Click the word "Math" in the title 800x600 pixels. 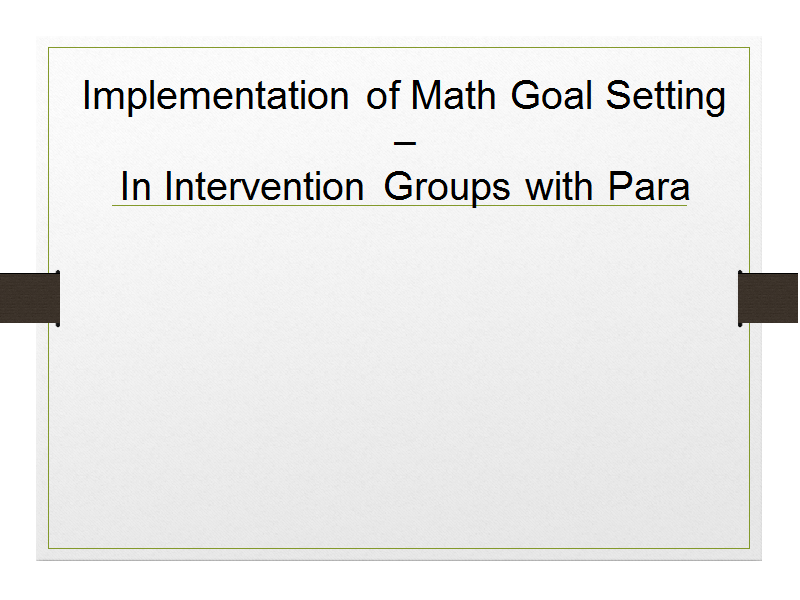coord(453,95)
